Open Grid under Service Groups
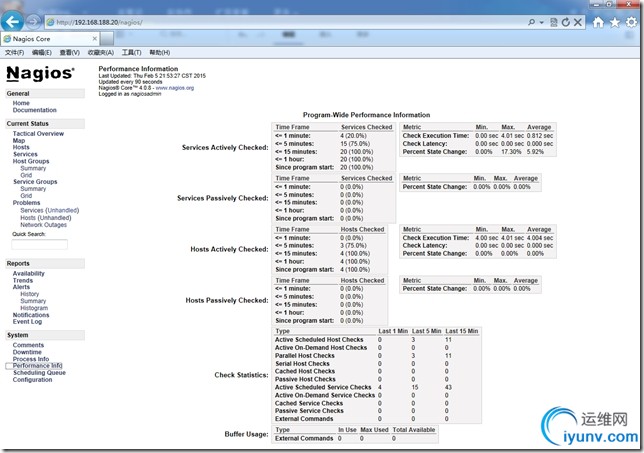This screenshot has width=644, height=453. click(x=26, y=195)
